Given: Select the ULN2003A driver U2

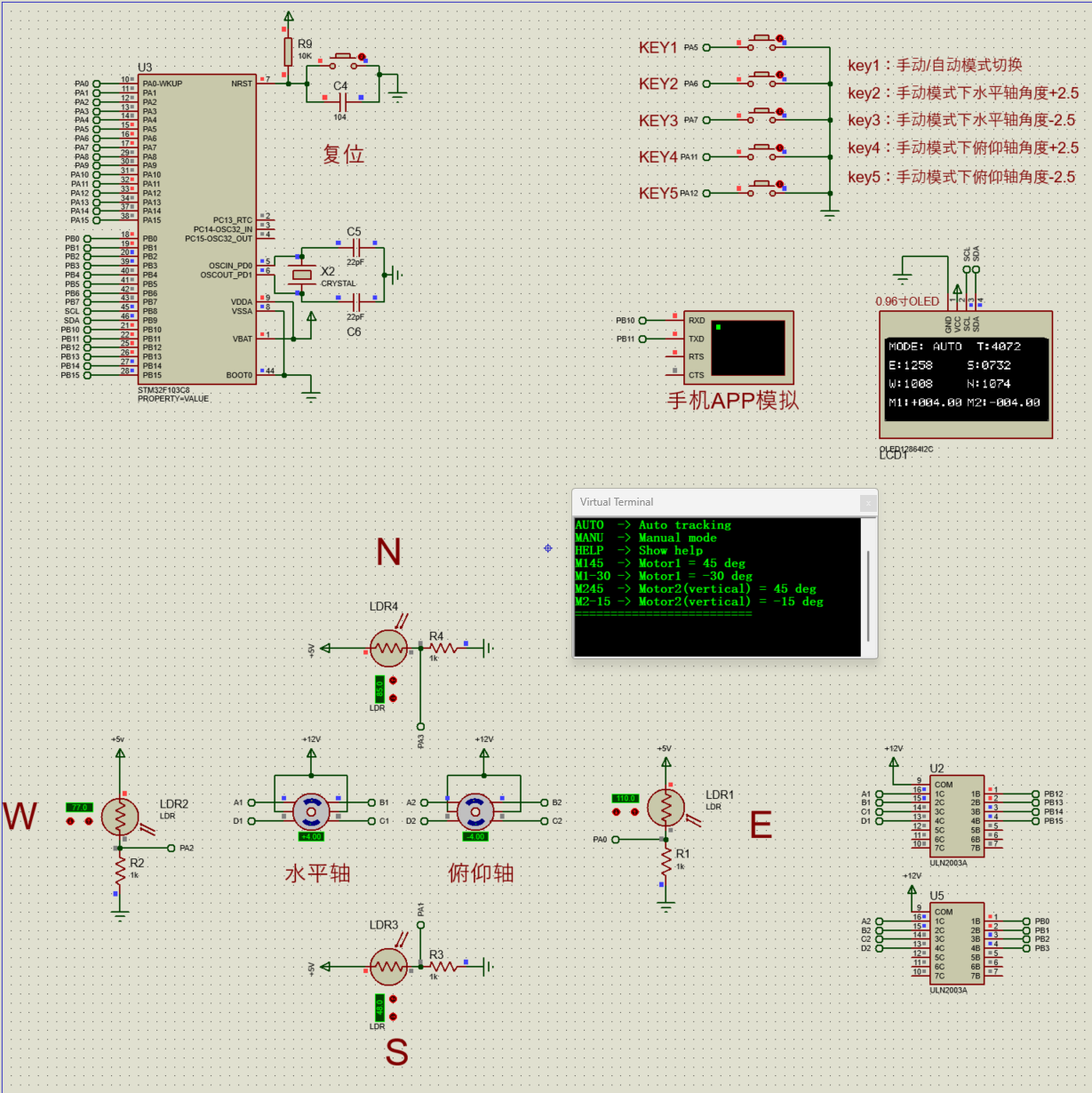Looking at the screenshot, I should [x=957, y=817].
